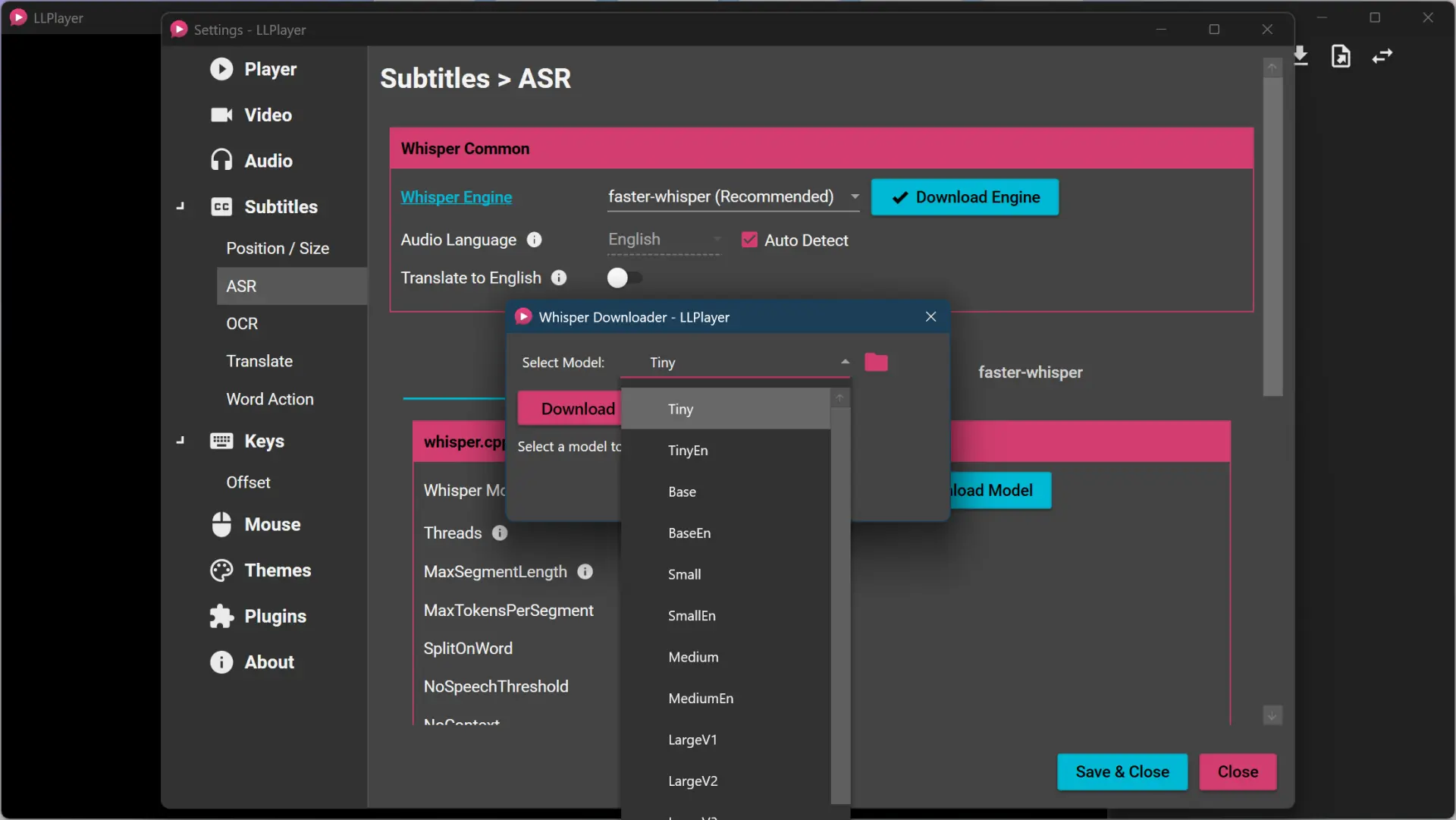Choose the Medium model option
The width and height of the screenshot is (1456, 820).
726,658
